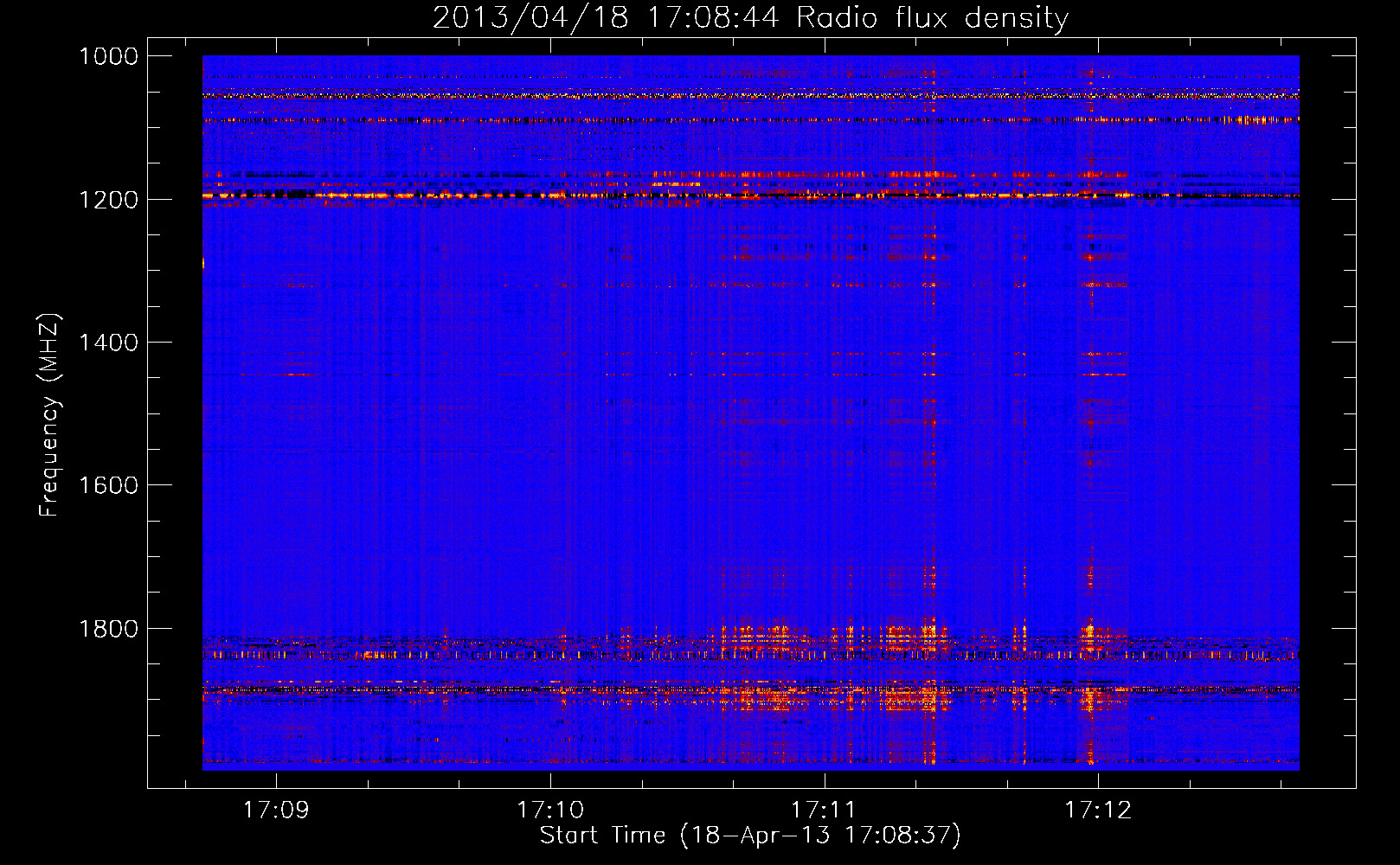Click the 1400 frequency tick label
Screen dimensions: 1400x865
[108, 343]
